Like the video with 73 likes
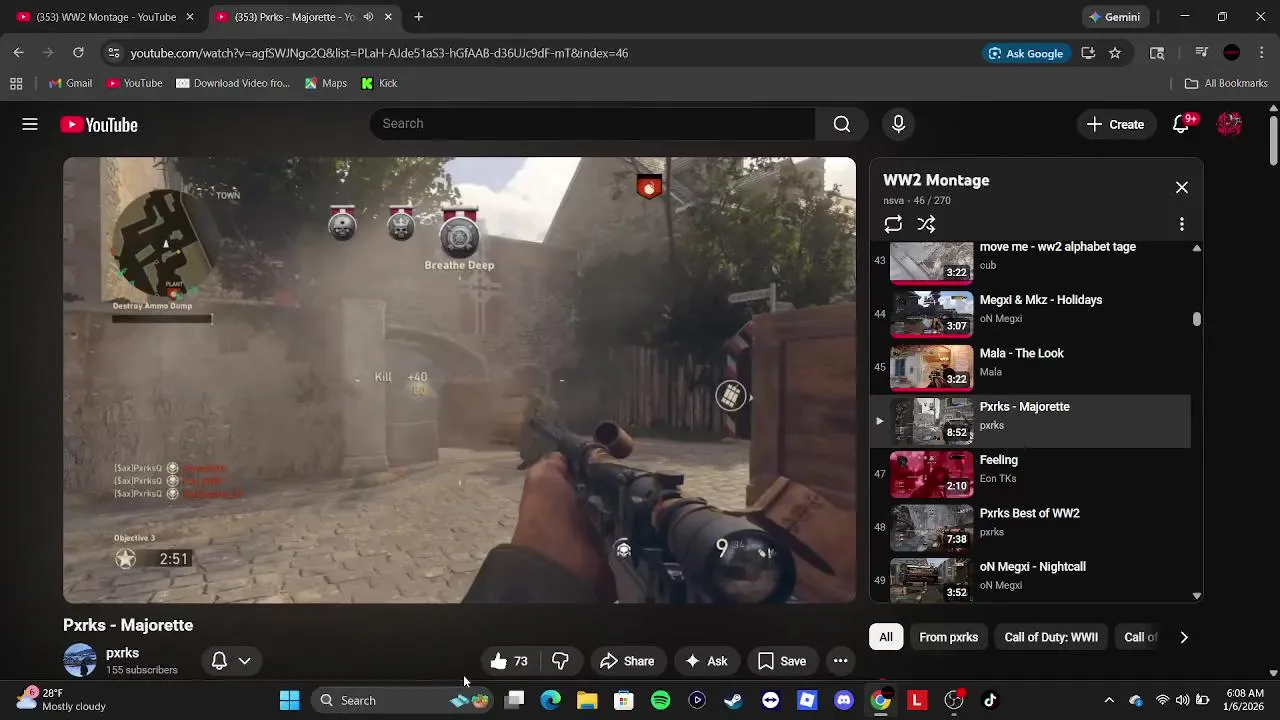1280x720 pixels. 509,661
